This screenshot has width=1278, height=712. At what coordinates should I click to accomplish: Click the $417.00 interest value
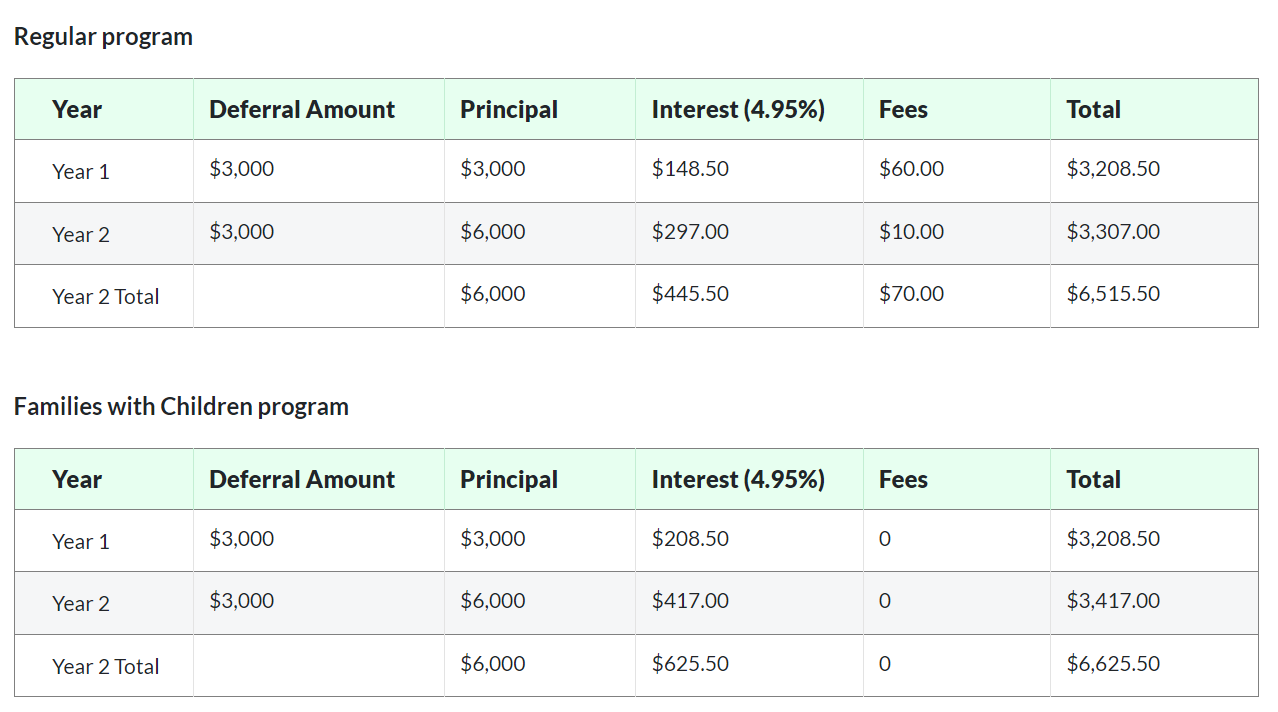690,601
